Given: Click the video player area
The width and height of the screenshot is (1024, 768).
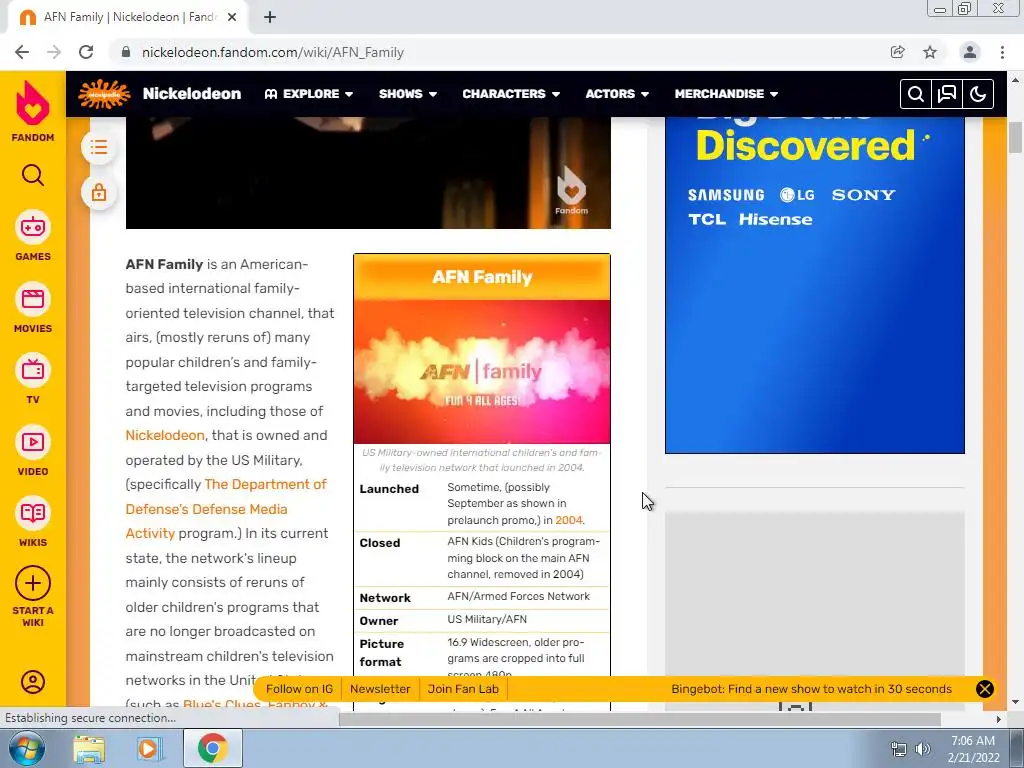Looking at the screenshot, I should pos(368,173).
